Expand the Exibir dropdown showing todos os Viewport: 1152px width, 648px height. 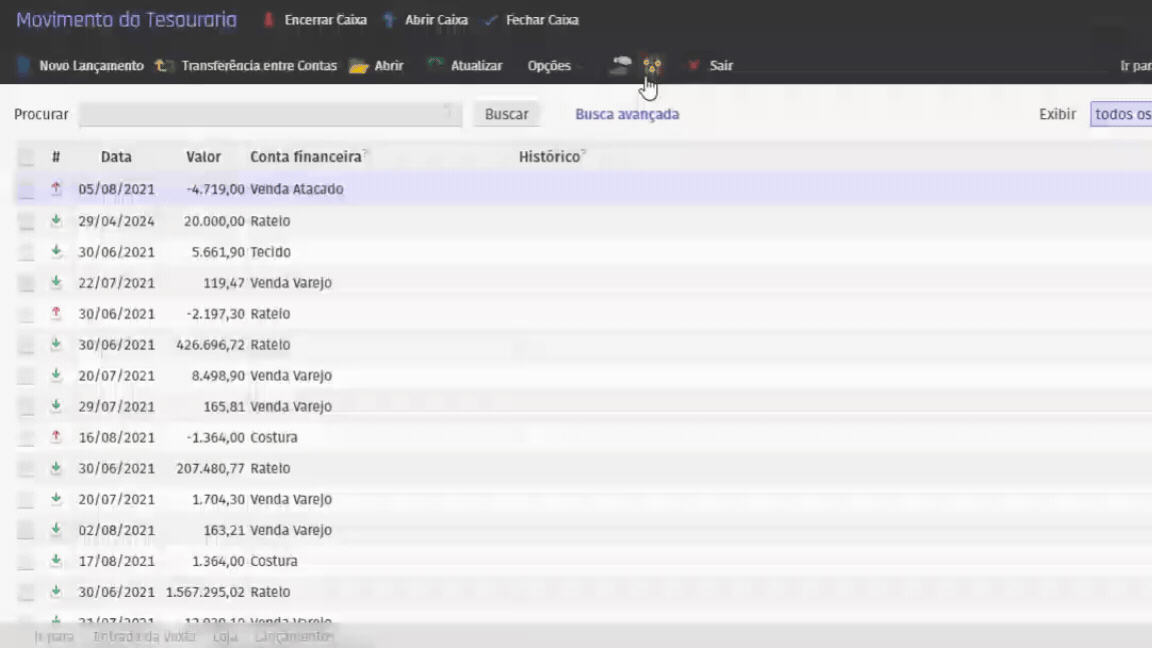1121,114
